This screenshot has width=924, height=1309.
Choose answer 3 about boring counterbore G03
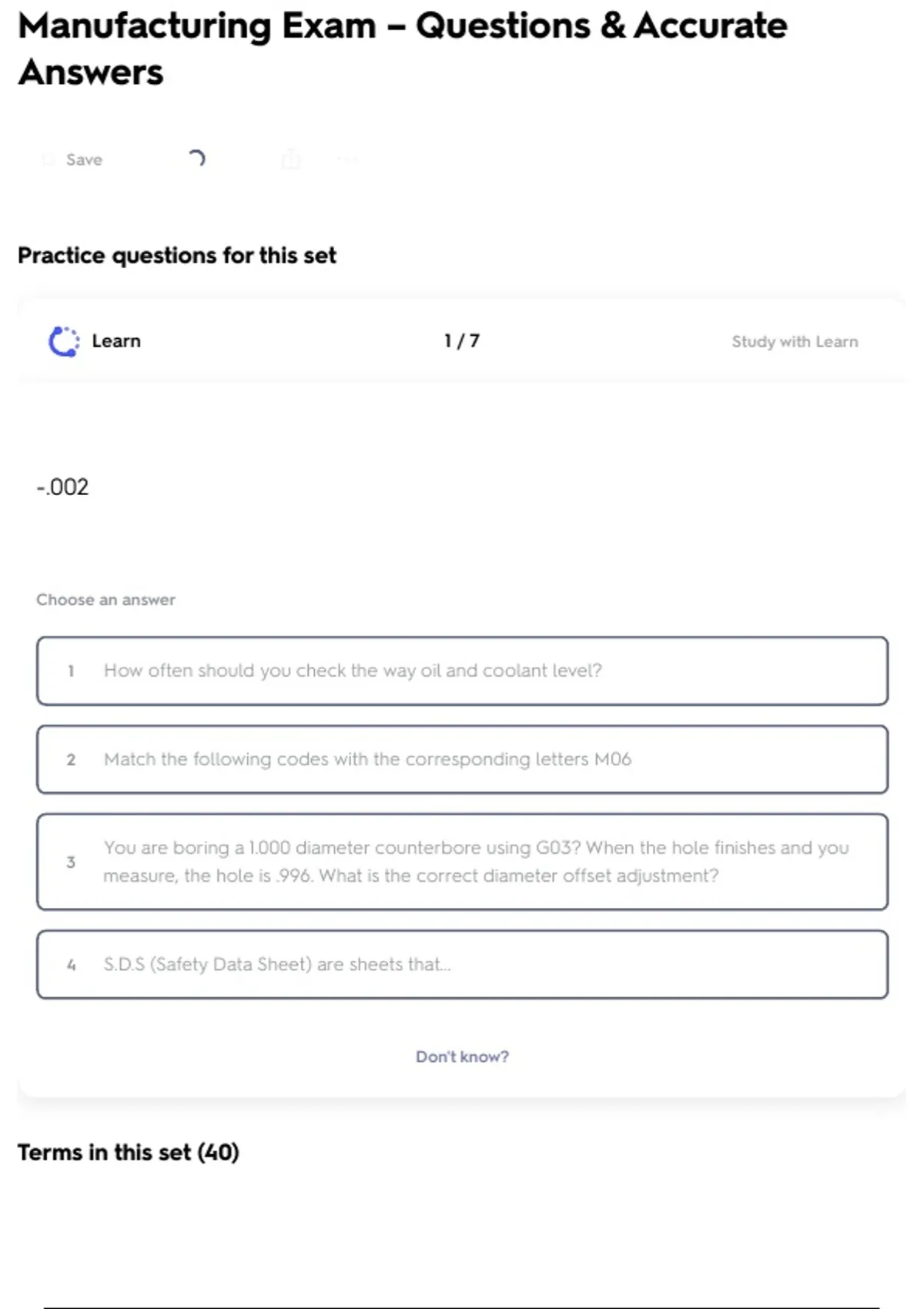(x=462, y=862)
